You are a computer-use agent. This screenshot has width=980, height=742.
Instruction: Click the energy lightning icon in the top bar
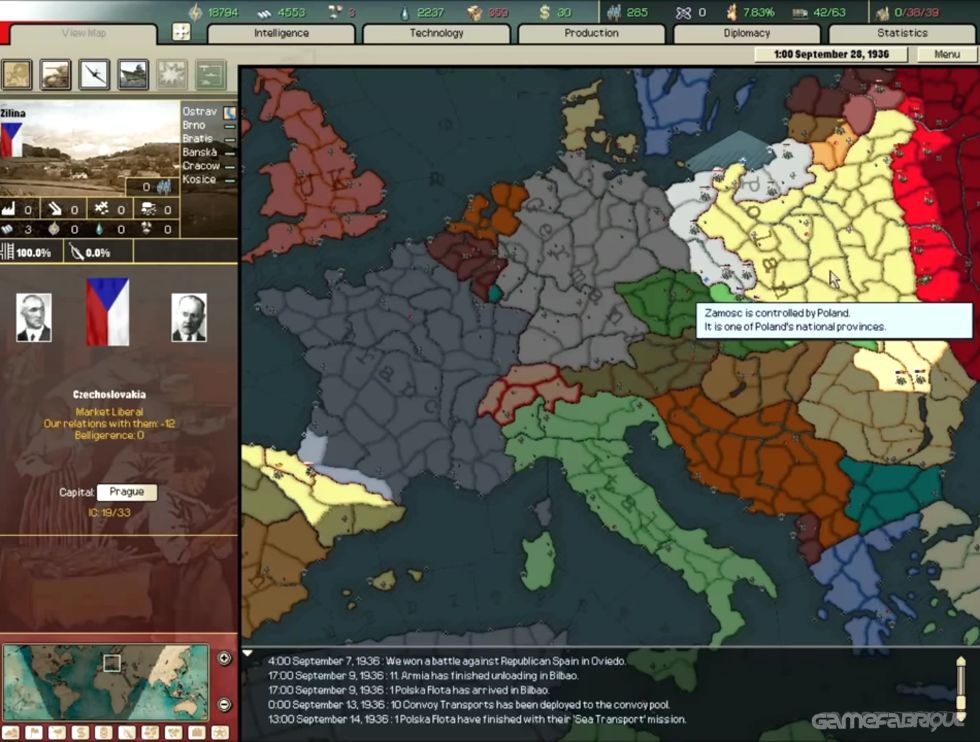click(196, 12)
